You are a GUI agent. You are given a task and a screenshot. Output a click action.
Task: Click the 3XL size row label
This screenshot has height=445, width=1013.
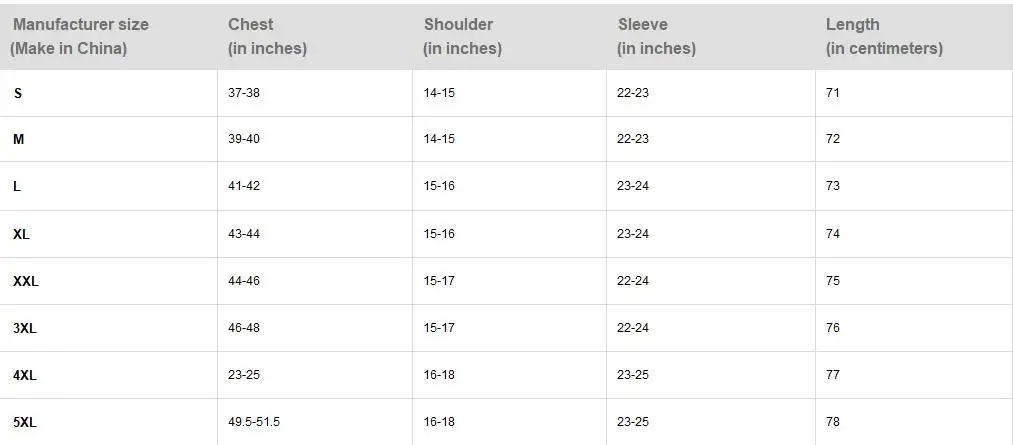pos(25,328)
